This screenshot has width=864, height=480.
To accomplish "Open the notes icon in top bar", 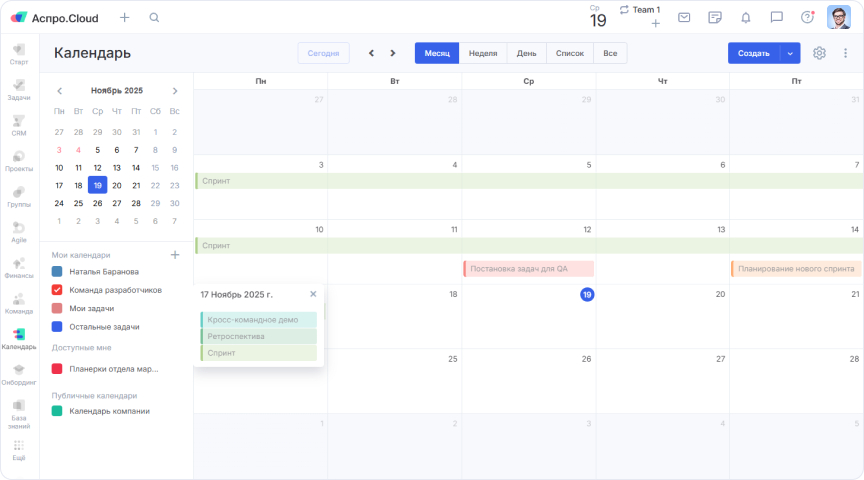I will click(x=715, y=18).
